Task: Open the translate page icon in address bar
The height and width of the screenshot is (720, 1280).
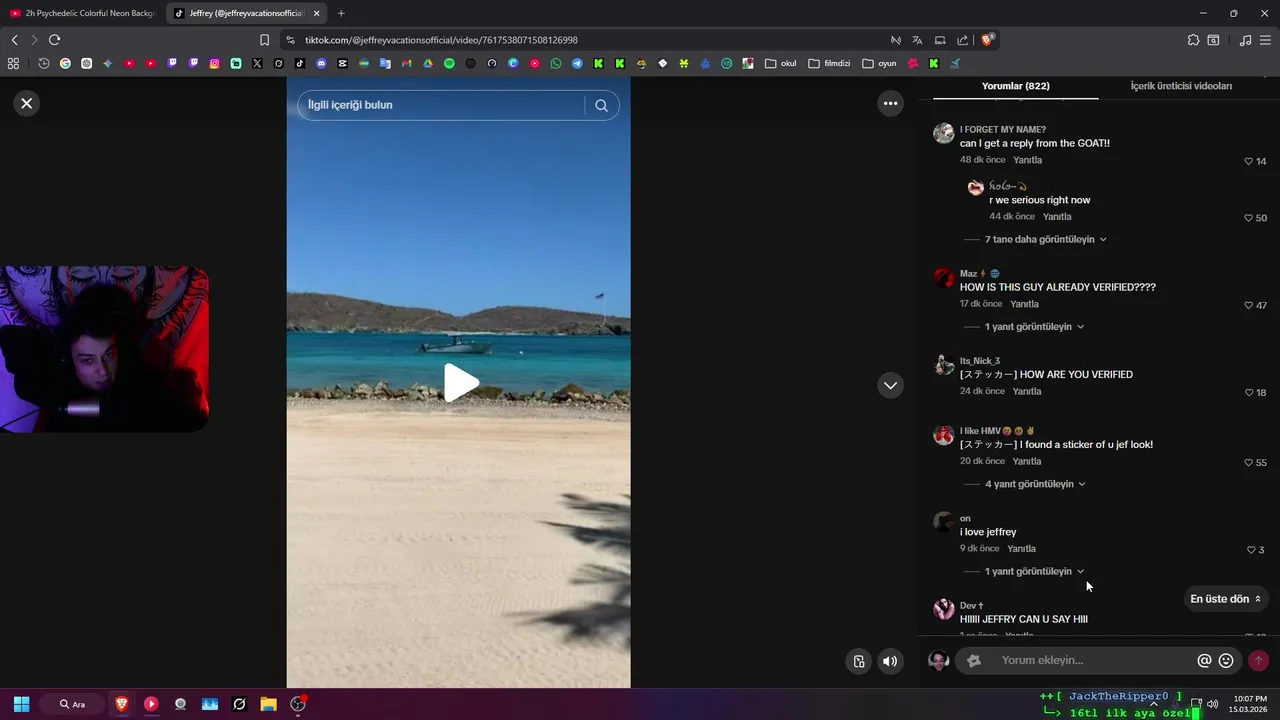Action: click(x=917, y=40)
